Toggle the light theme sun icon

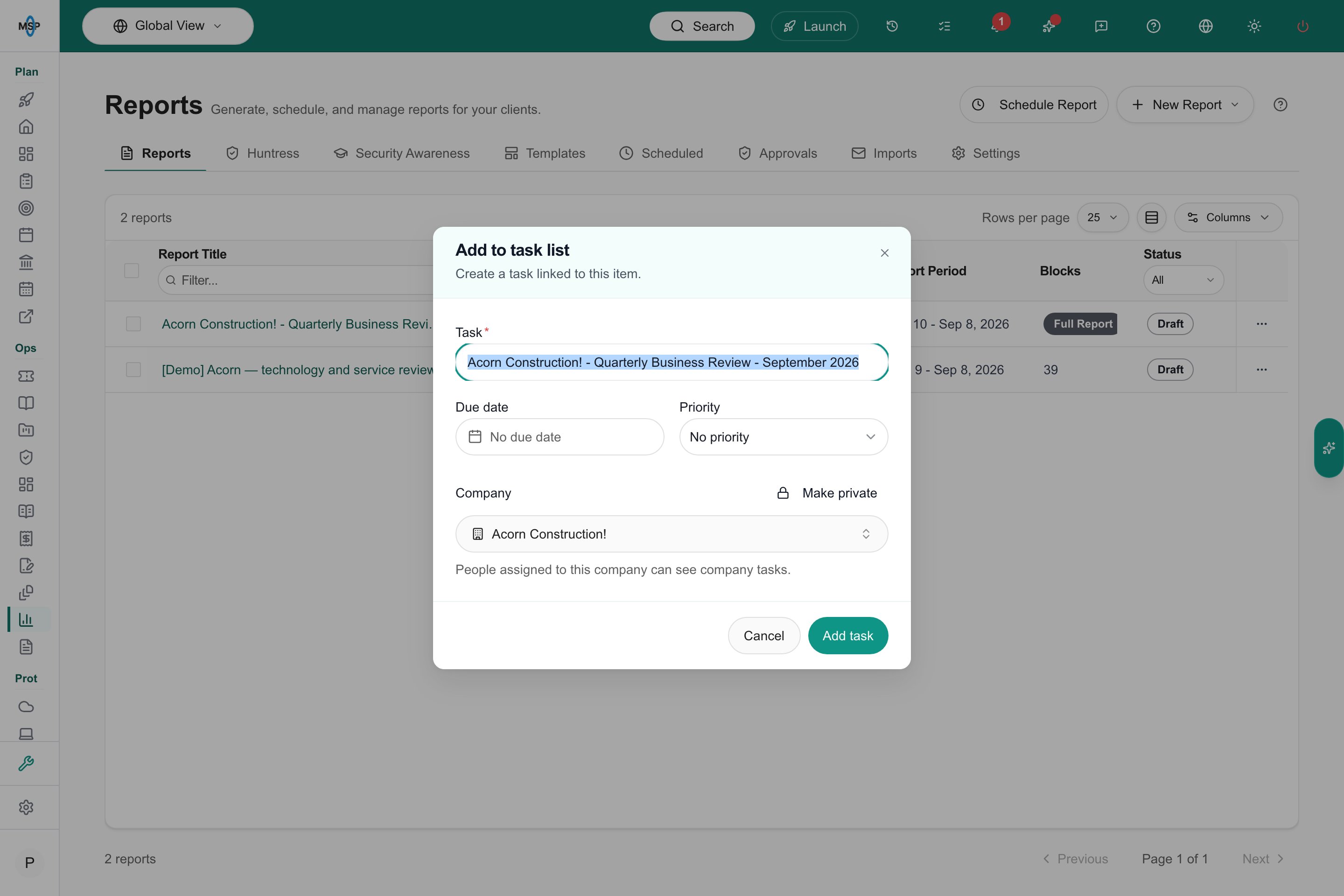pyautogui.click(x=1254, y=26)
